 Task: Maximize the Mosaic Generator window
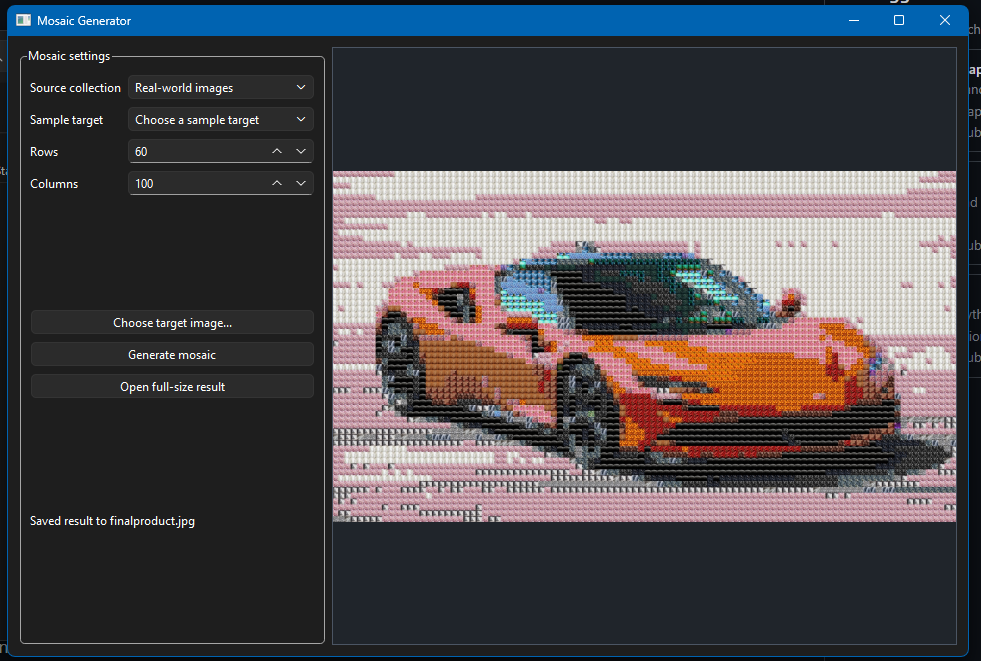point(899,21)
